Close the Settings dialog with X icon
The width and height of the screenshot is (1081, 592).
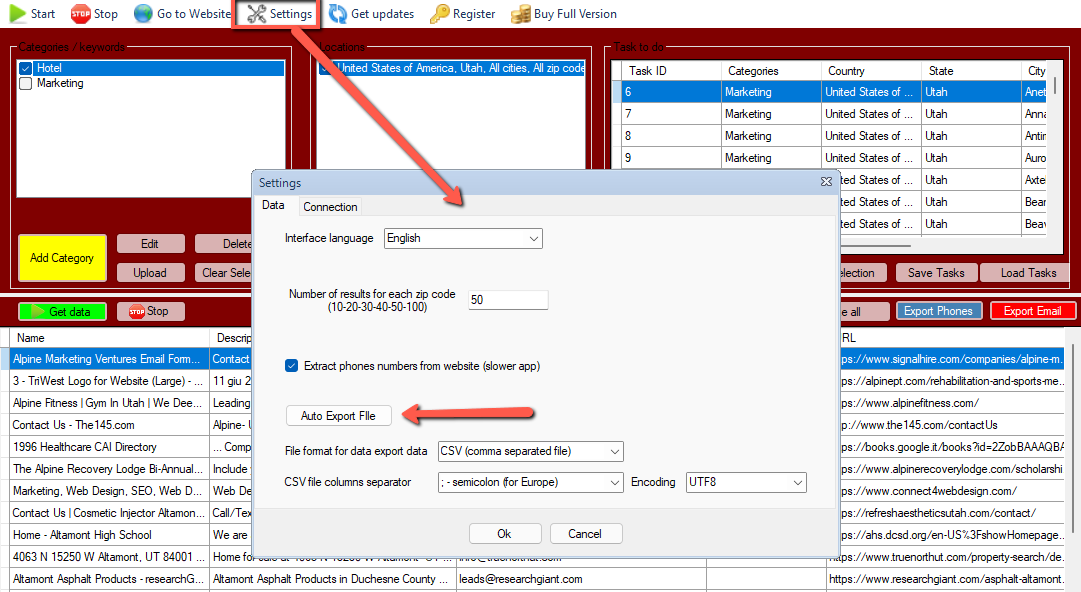pyautogui.click(x=826, y=183)
